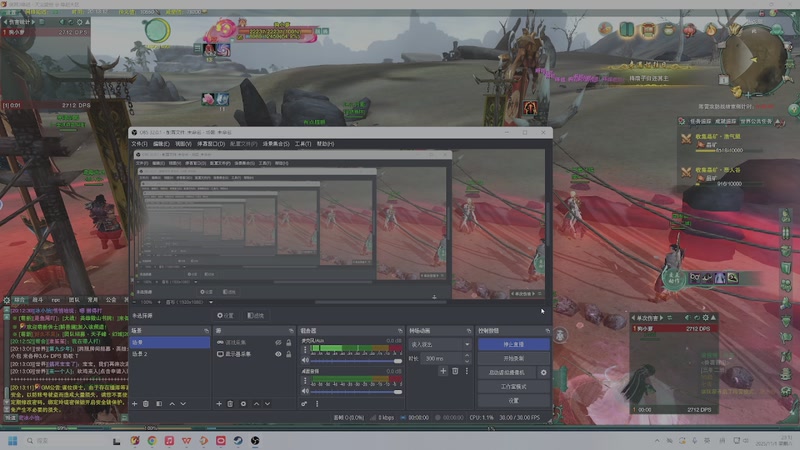The width and height of the screenshot is (800, 450).
Task: Move scene up with arrow in Scenes panel
Action: (x=172, y=404)
